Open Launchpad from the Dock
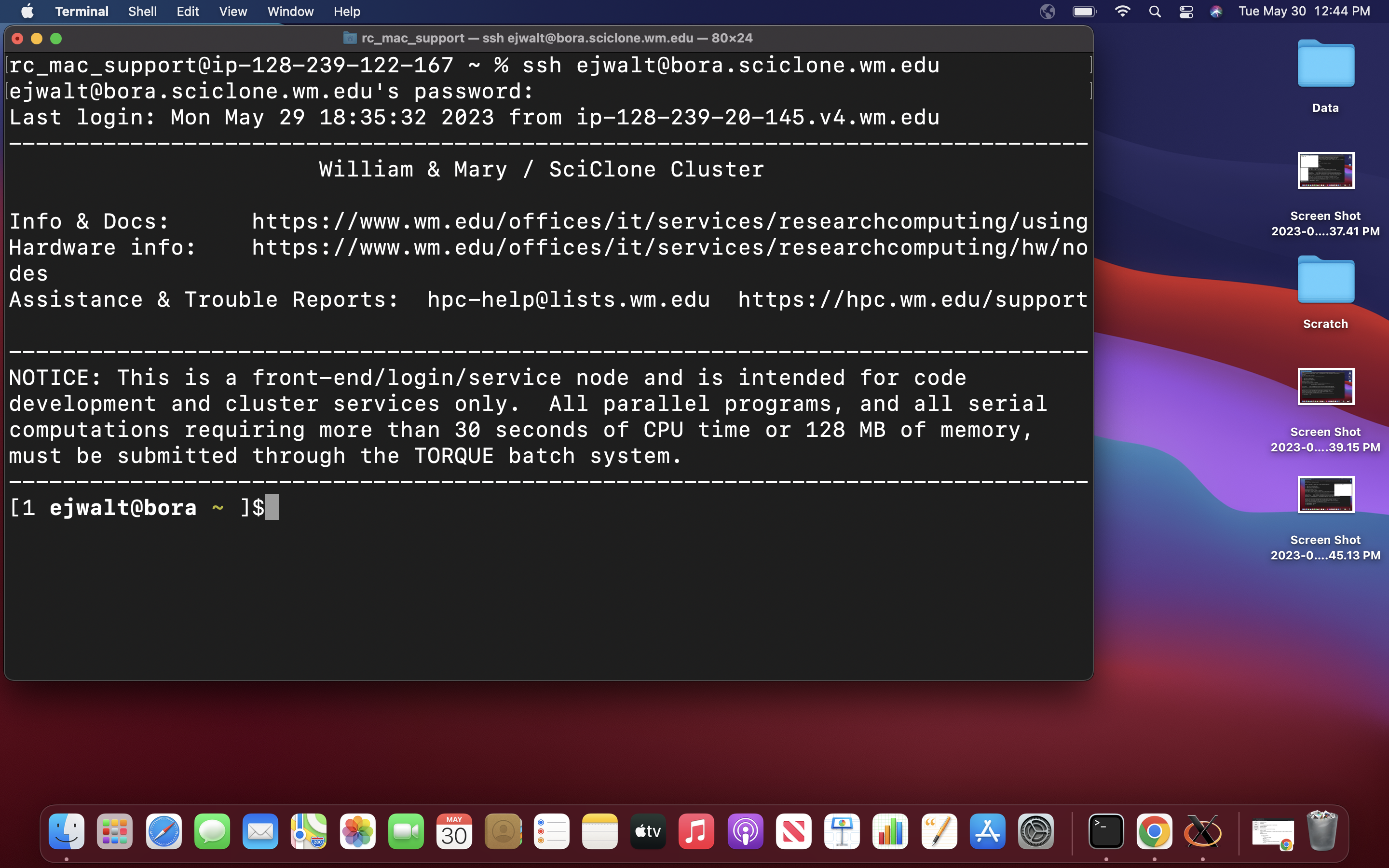 point(115,831)
